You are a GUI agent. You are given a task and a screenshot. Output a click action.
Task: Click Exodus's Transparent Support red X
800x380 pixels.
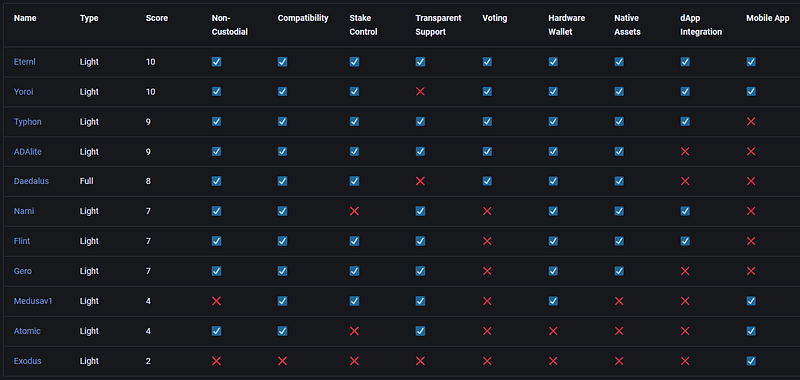420,361
